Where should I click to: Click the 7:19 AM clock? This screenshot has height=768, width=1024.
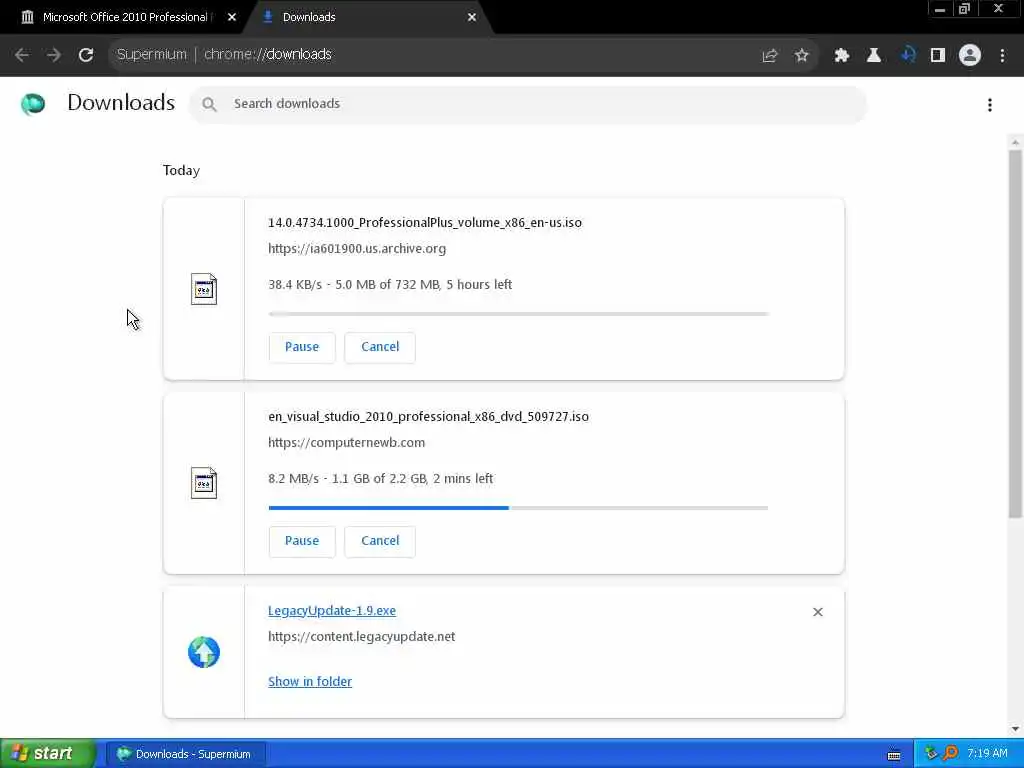[x=987, y=754]
